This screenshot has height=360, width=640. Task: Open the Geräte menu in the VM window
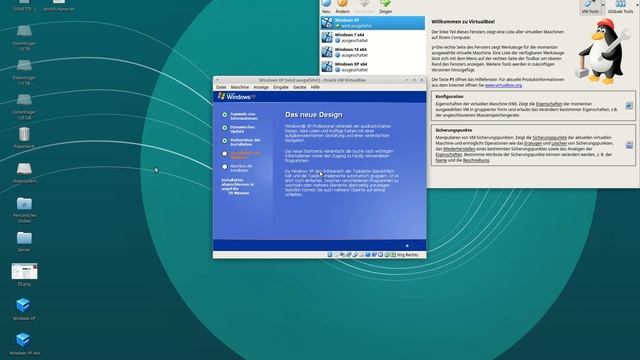point(300,87)
